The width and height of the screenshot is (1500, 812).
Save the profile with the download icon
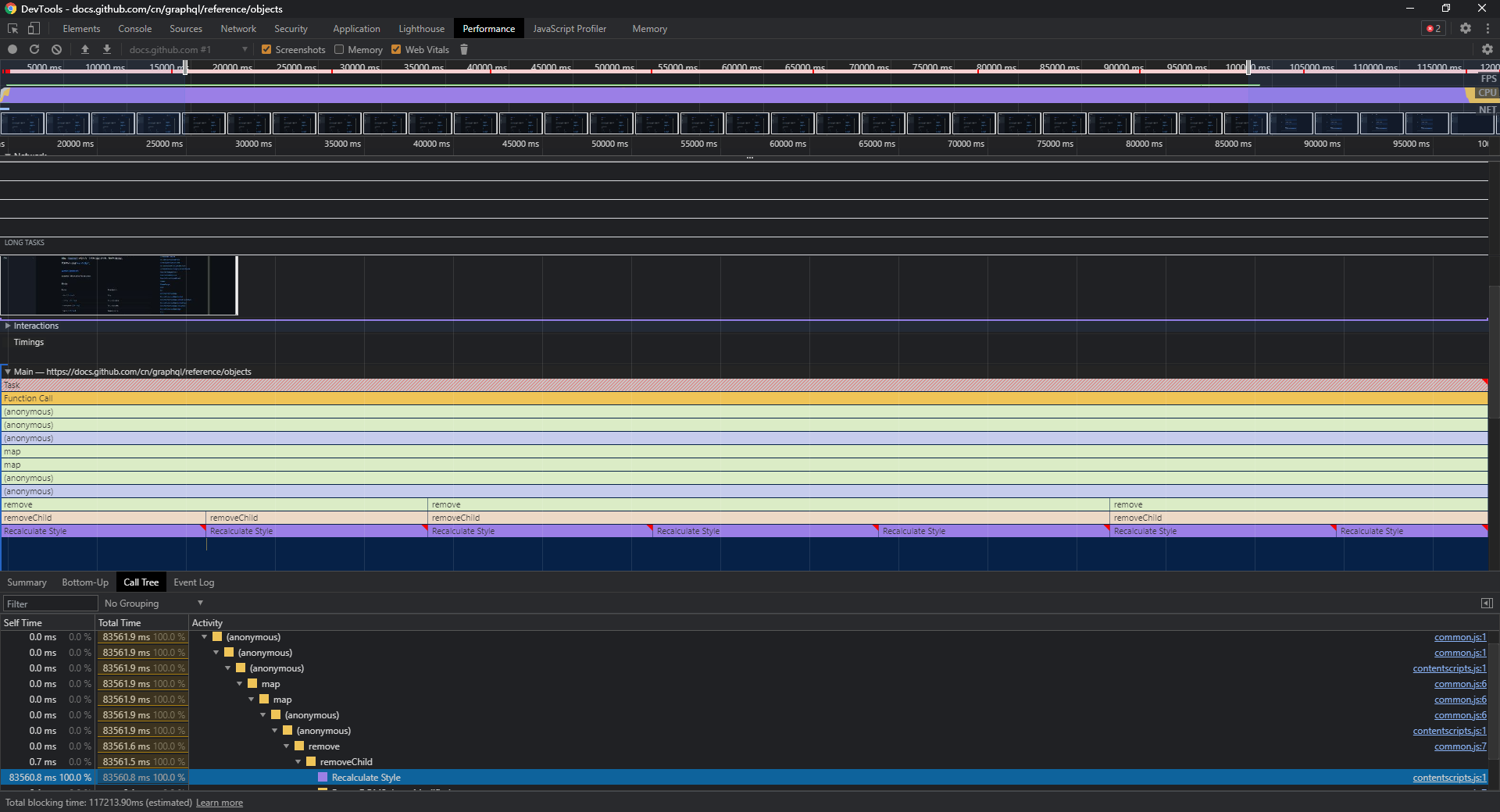(107, 49)
